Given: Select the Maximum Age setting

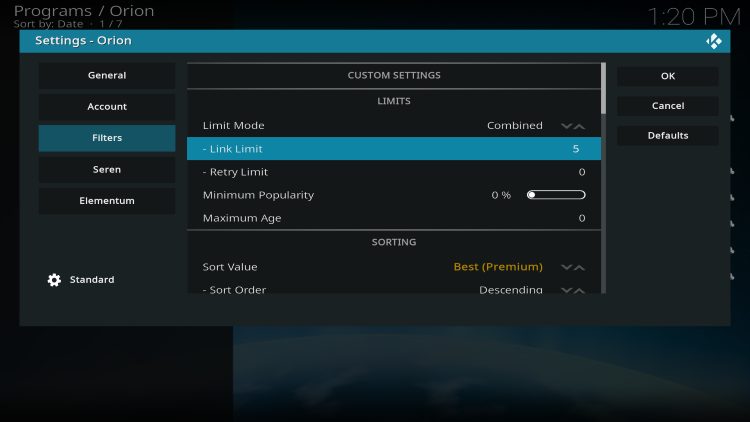Looking at the screenshot, I should point(394,218).
